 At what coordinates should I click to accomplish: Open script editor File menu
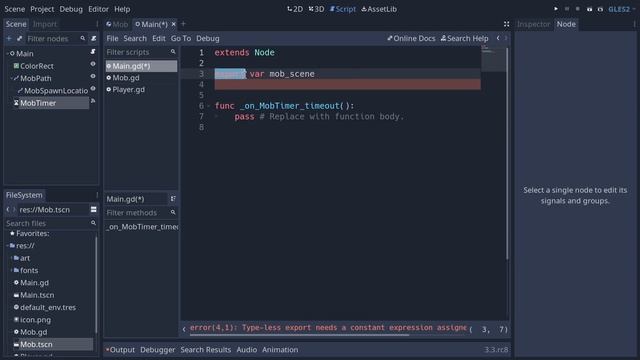[112, 38]
